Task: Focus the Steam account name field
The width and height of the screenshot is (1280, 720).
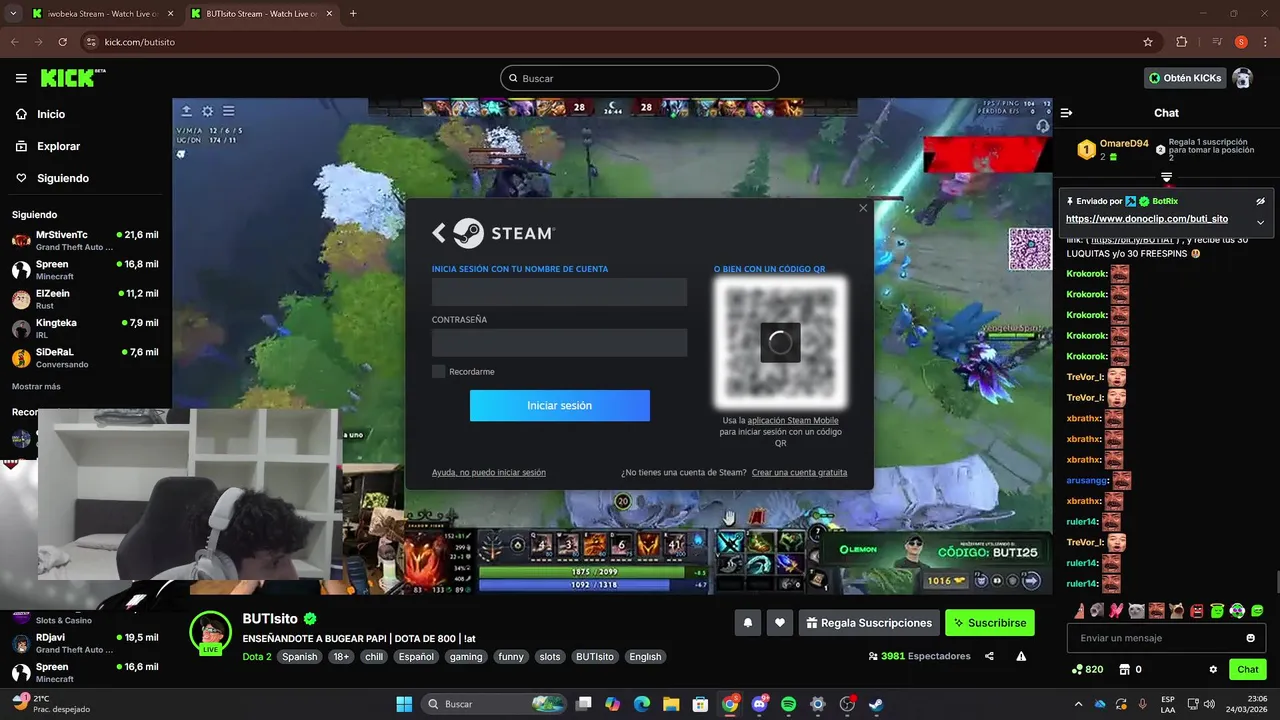Action: [x=559, y=292]
